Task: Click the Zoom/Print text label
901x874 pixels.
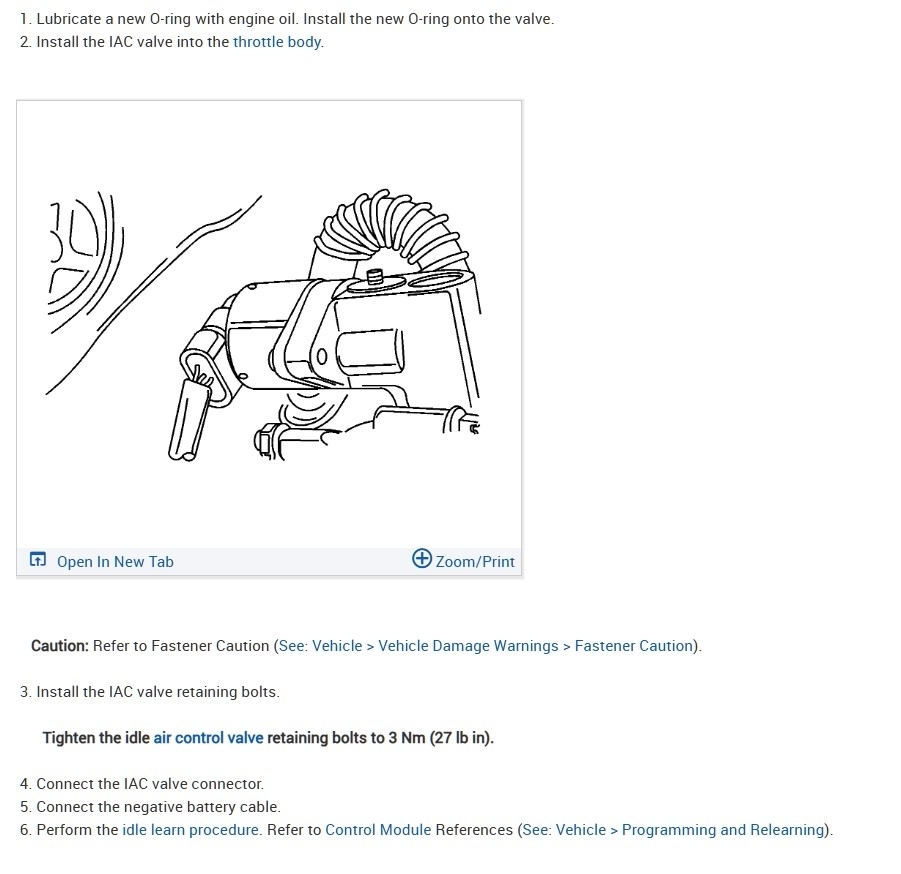Action: (475, 561)
